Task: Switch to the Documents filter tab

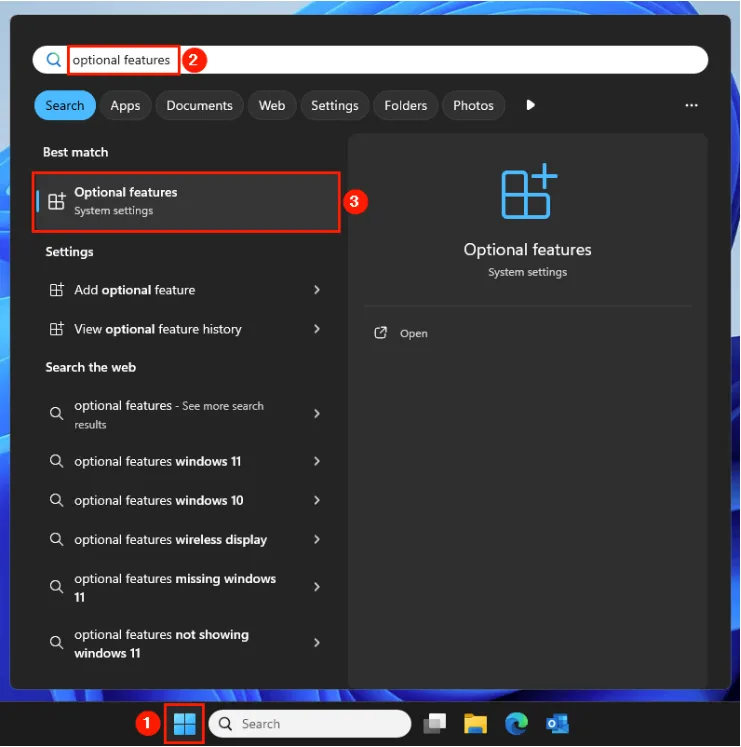Action: (199, 106)
